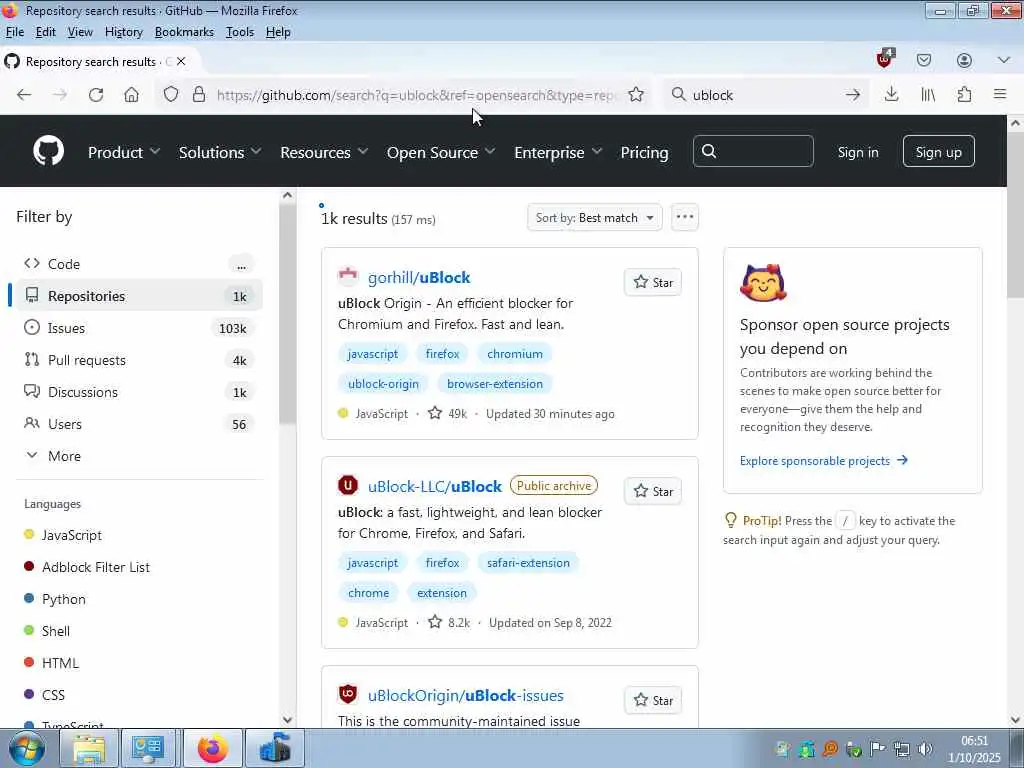The width and height of the screenshot is (1024, 768).
Task: Open the History menu
Action: (x=123, y=32)
